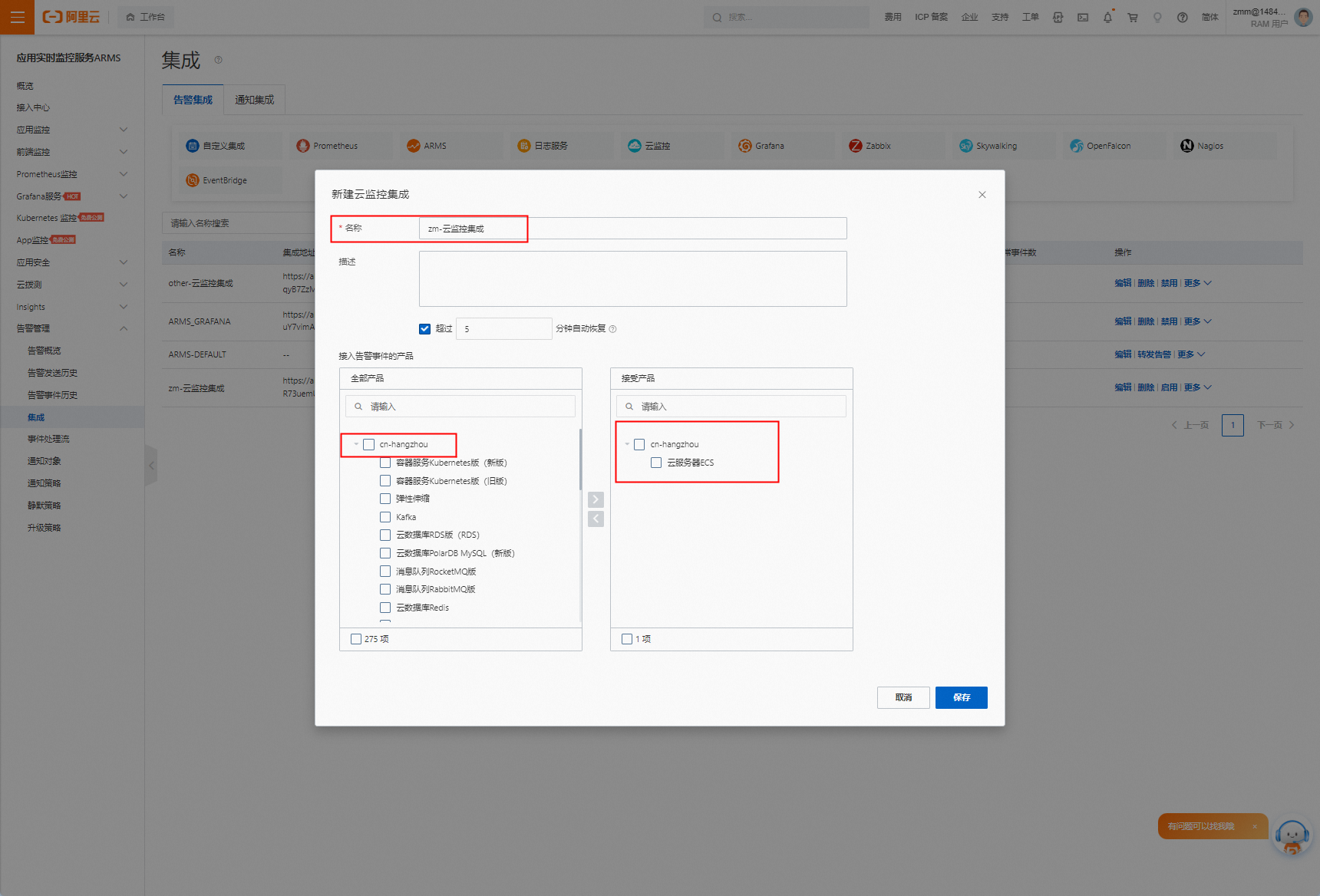
Task: Open the help question mark icon in header
Action: 1183,17
